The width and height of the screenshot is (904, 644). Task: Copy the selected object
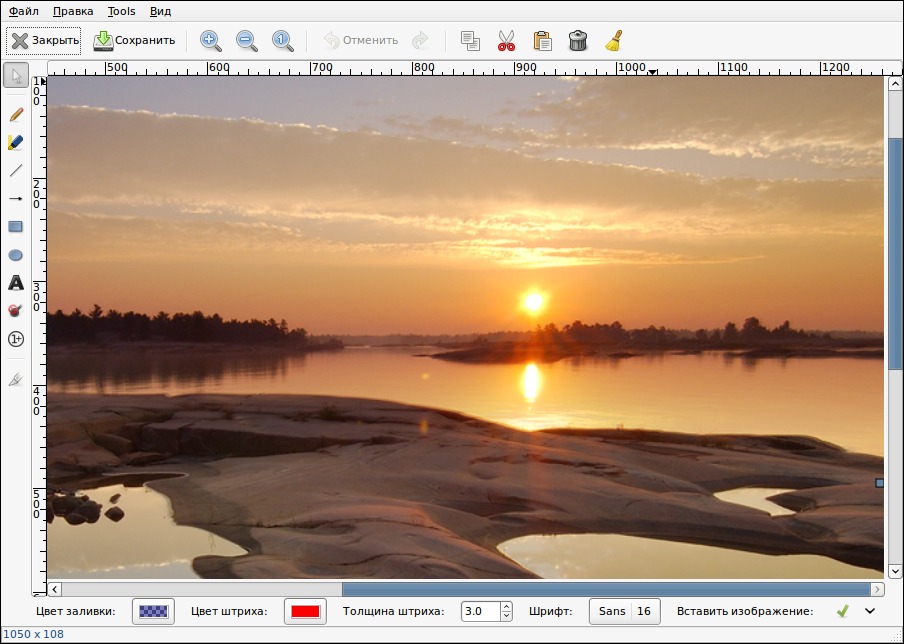click(x=470, y=40)
